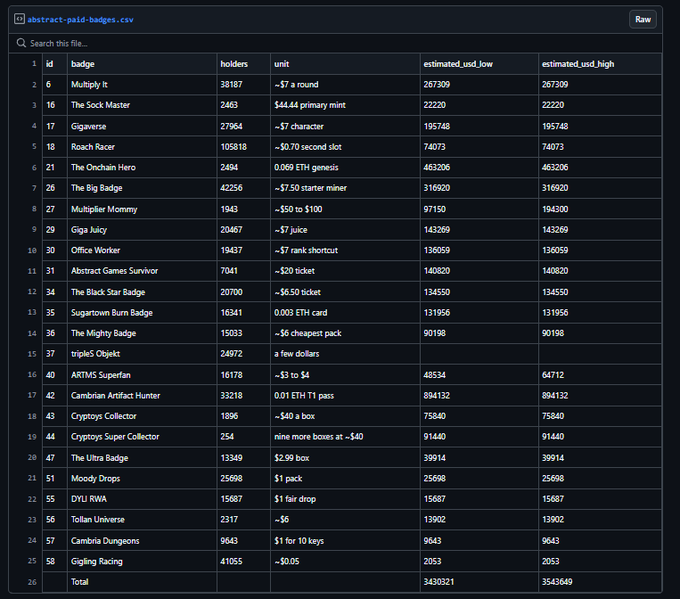Click the unit cell '~$50 to $100'
The width and height of the screenshot is (680, 599).
click(x=345, y=209)
